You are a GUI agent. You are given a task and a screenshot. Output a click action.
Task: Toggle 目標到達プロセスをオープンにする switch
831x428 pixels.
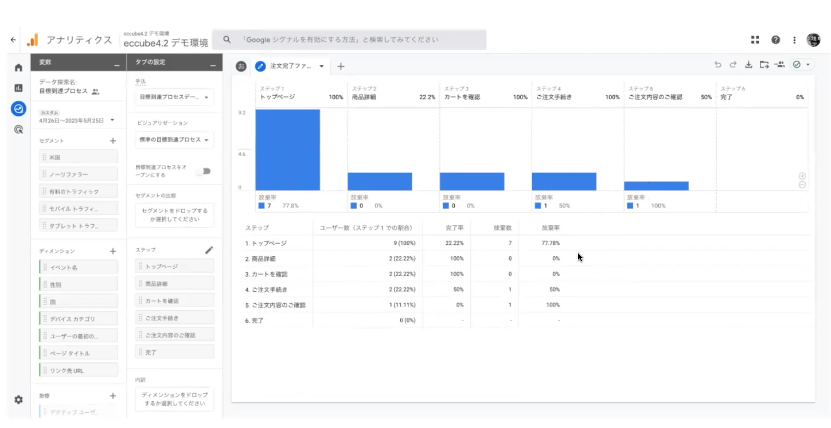click(x=204, y=171)
